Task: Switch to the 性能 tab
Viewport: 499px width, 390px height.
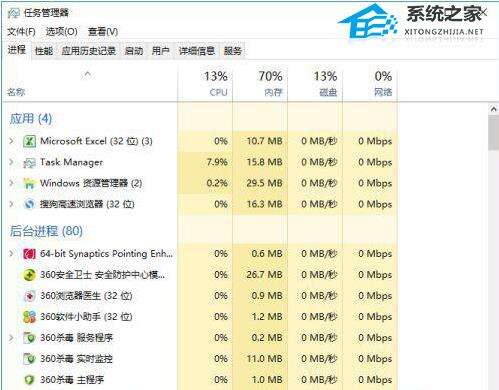Action: click(44, 51)
